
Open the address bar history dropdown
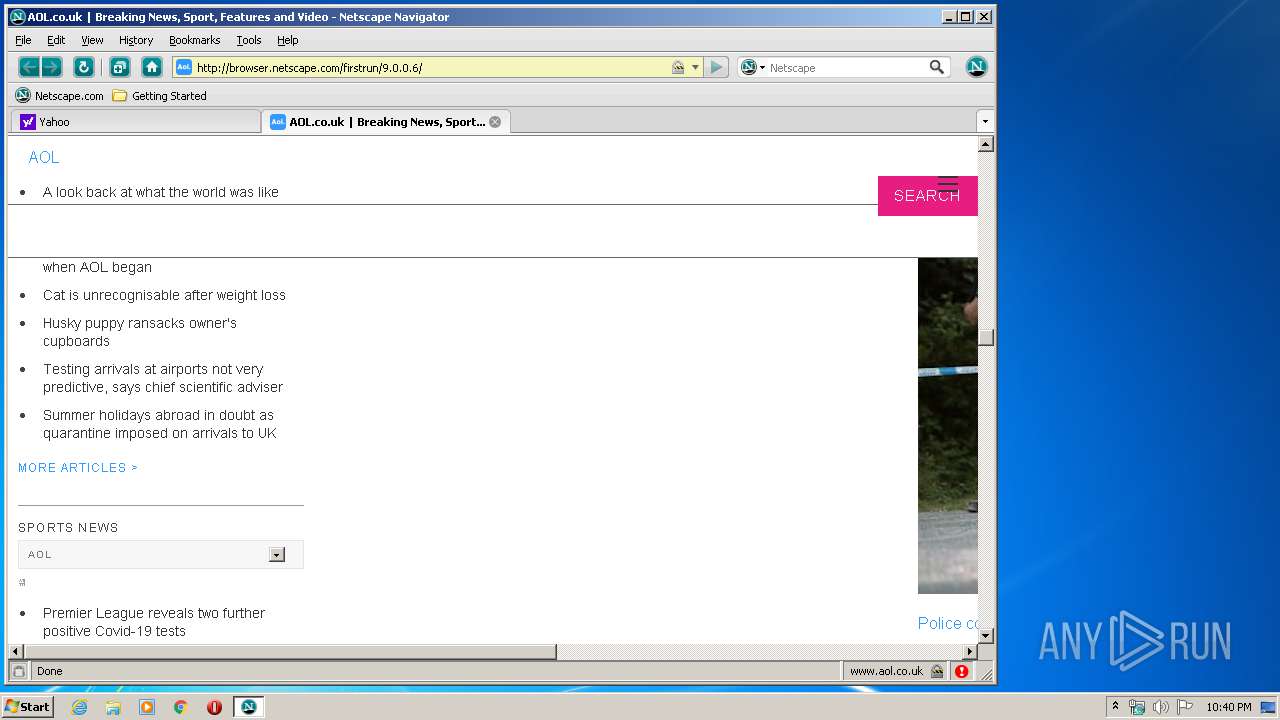696,67
